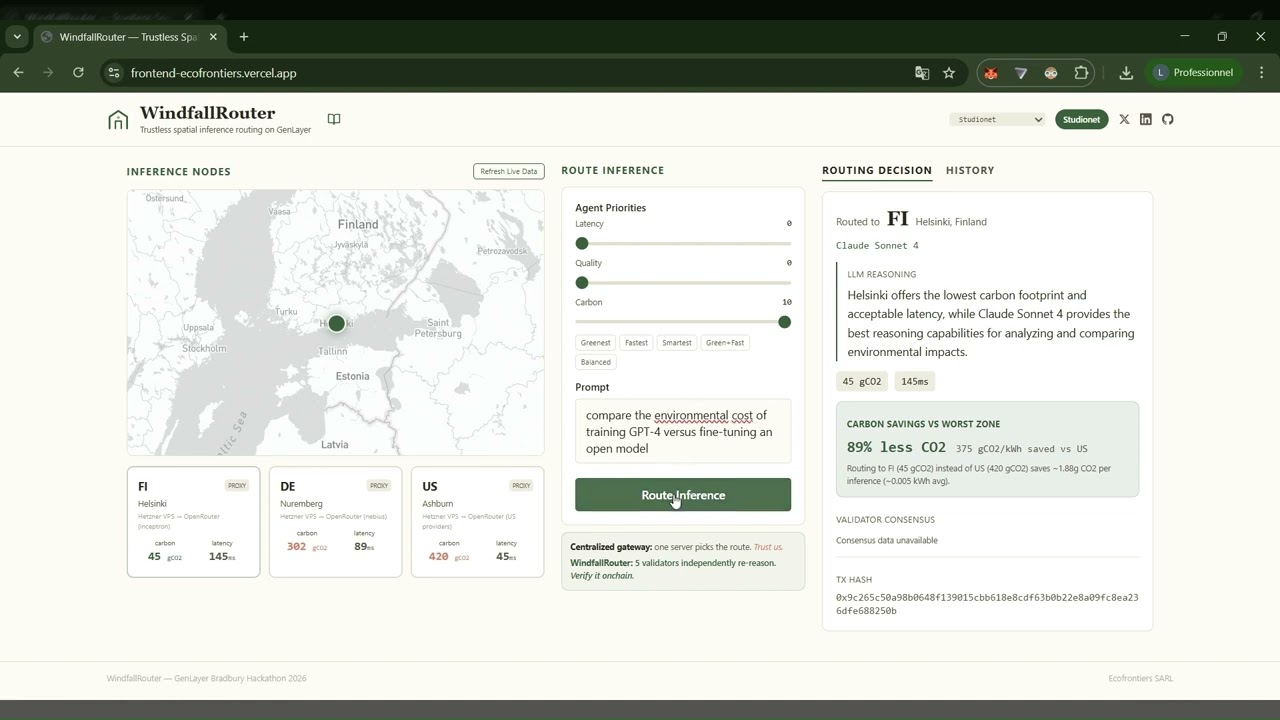Image resolution: width=1280 pixels, height=720 pixels.
Task: Click the WindfallRouter house logo icon
Action: (x=117, y=119)
